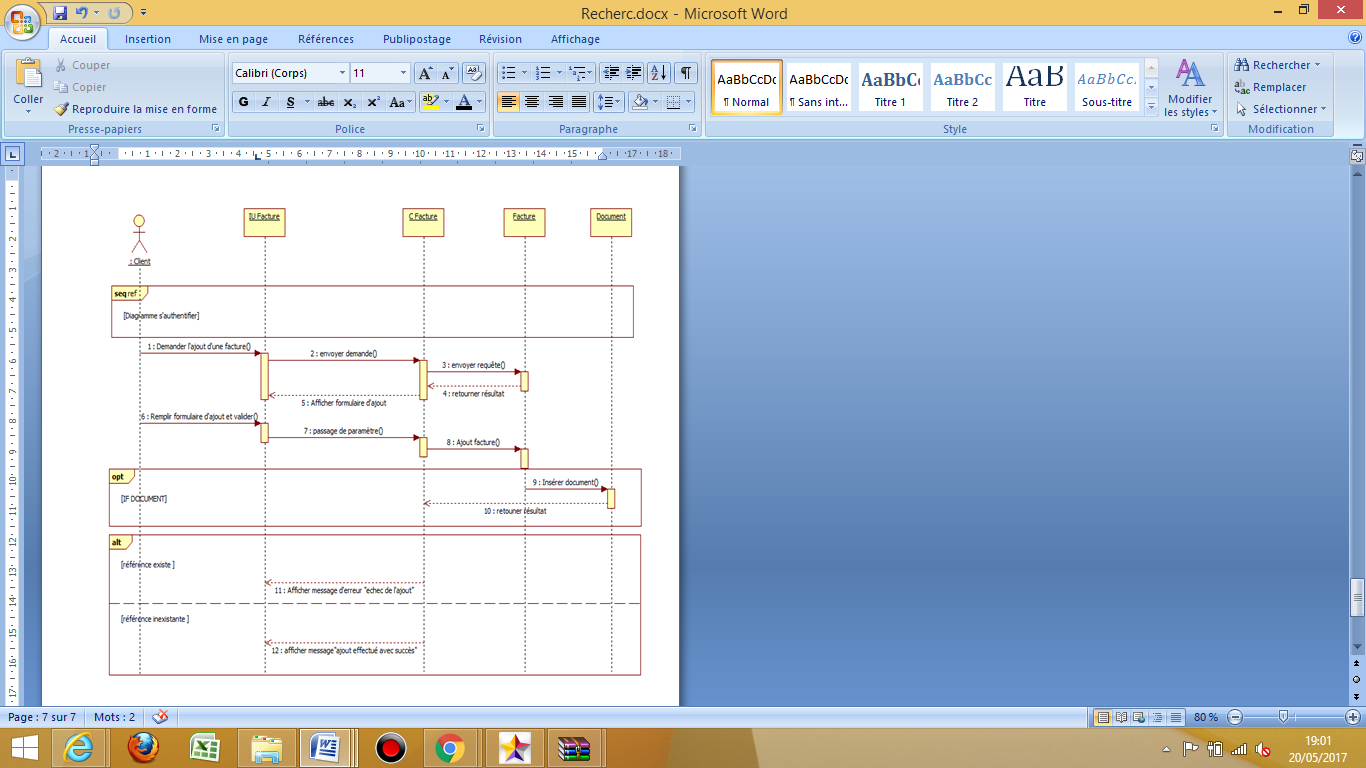Viewport: 1366px width, 768px height.
Task: Toggle underline (S) formatting
Action: click(x=290, y=102)
